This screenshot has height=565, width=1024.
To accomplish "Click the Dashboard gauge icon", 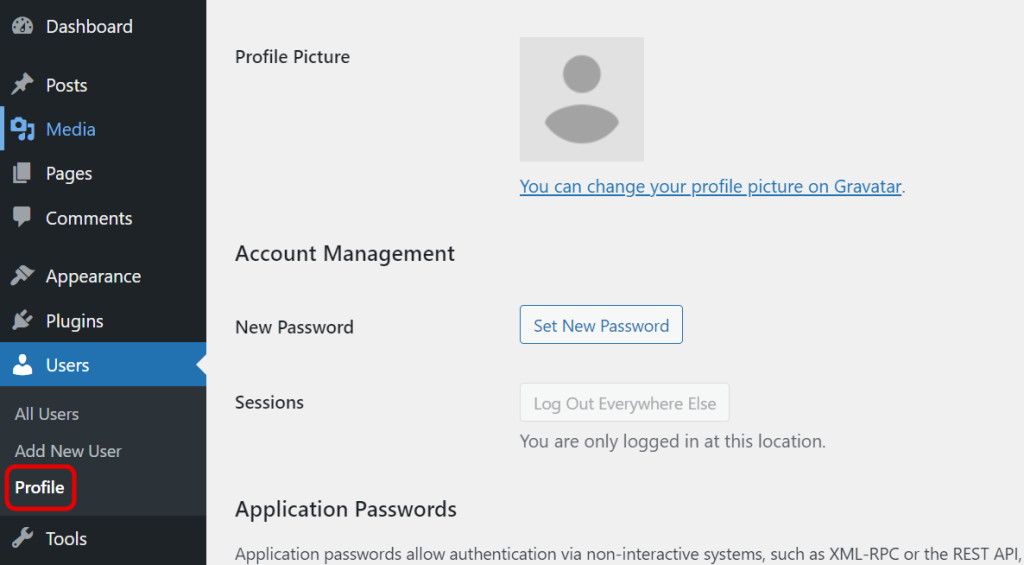I will click(x=22, y=27).
